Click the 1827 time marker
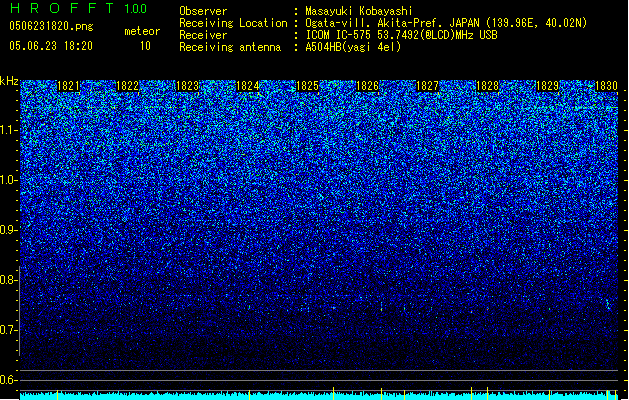Viewport: 629px width, 400px height. pyautogui.click(x=428, y=86)
